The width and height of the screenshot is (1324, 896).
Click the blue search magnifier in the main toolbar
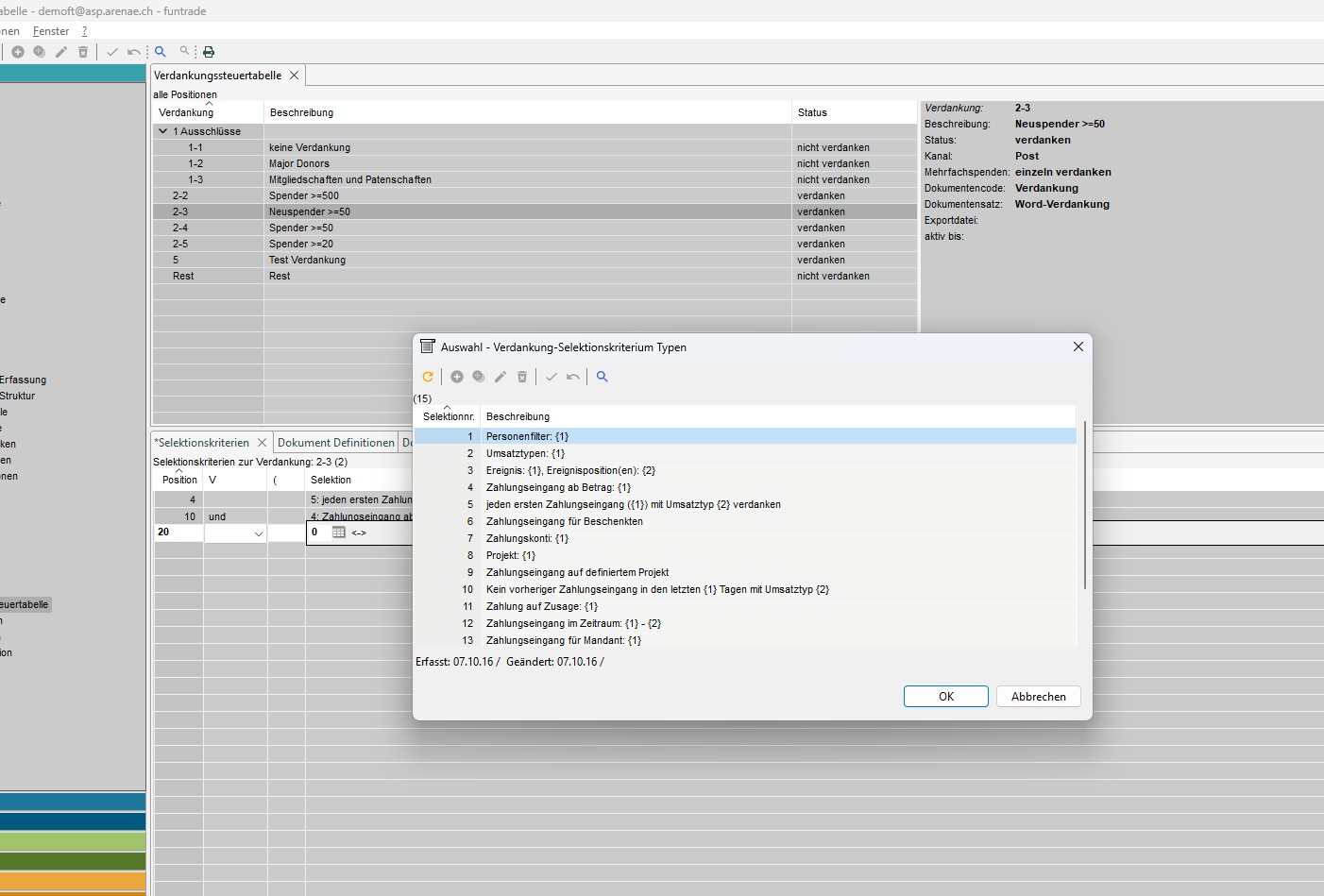tap(161, 52)
